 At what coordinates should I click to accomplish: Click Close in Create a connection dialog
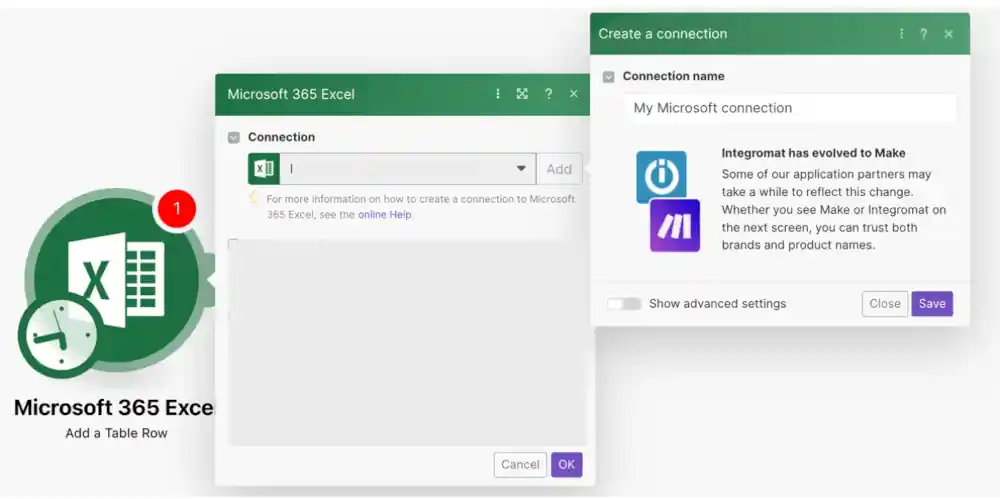885,304
